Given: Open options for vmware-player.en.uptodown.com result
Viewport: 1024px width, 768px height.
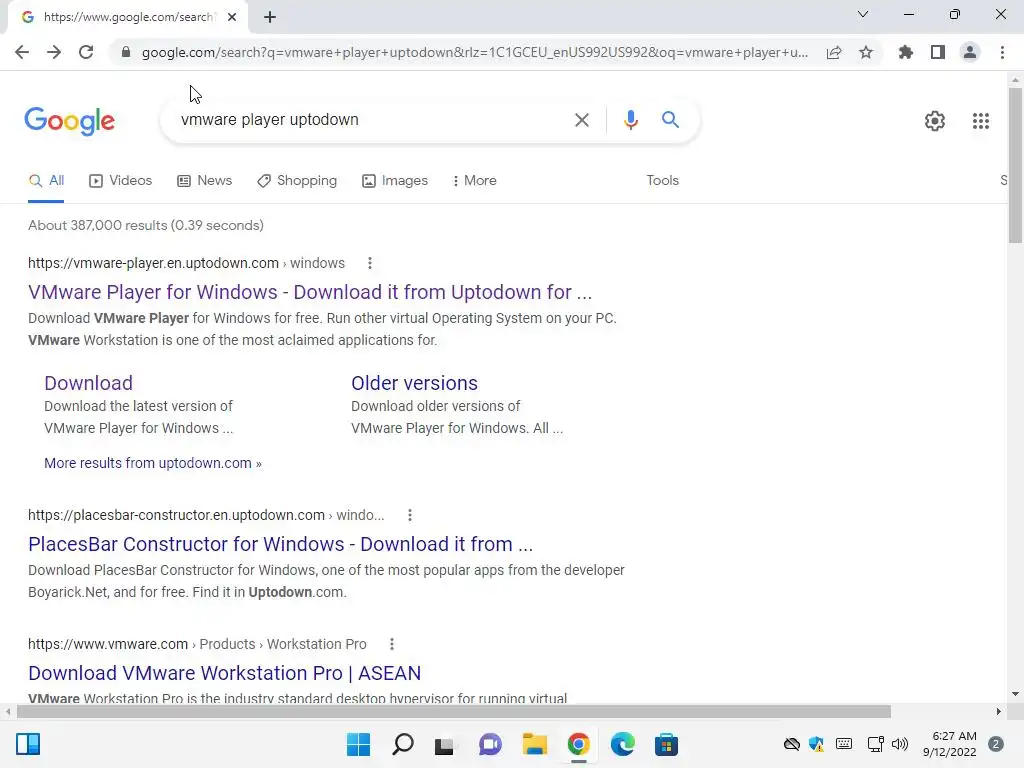Looking at the screenshot, I should click(x=370, y=263).
